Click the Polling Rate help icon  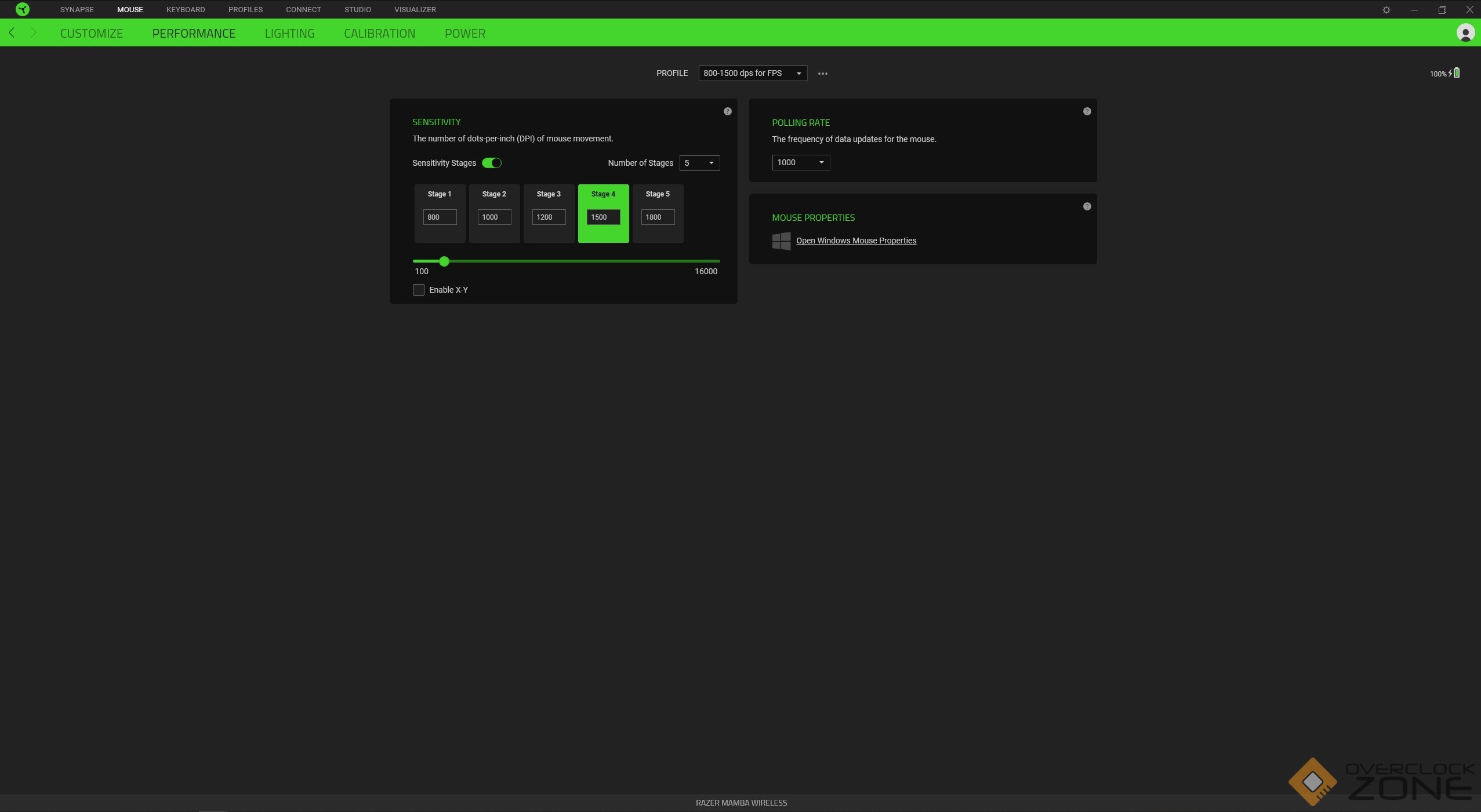1087,111
